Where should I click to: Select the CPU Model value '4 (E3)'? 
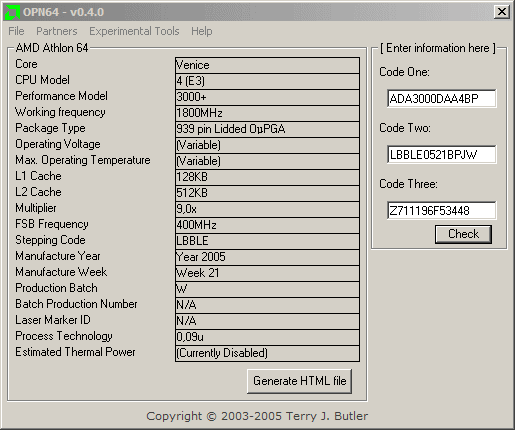click(x=267, y=81)
